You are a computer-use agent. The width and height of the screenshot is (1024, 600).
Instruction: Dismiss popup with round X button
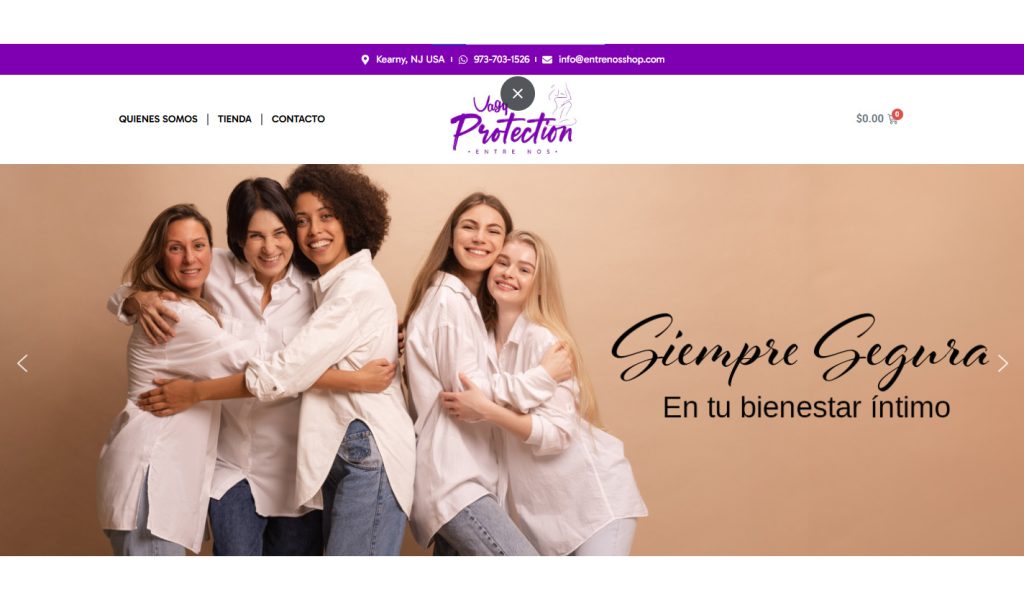(517, 93)
